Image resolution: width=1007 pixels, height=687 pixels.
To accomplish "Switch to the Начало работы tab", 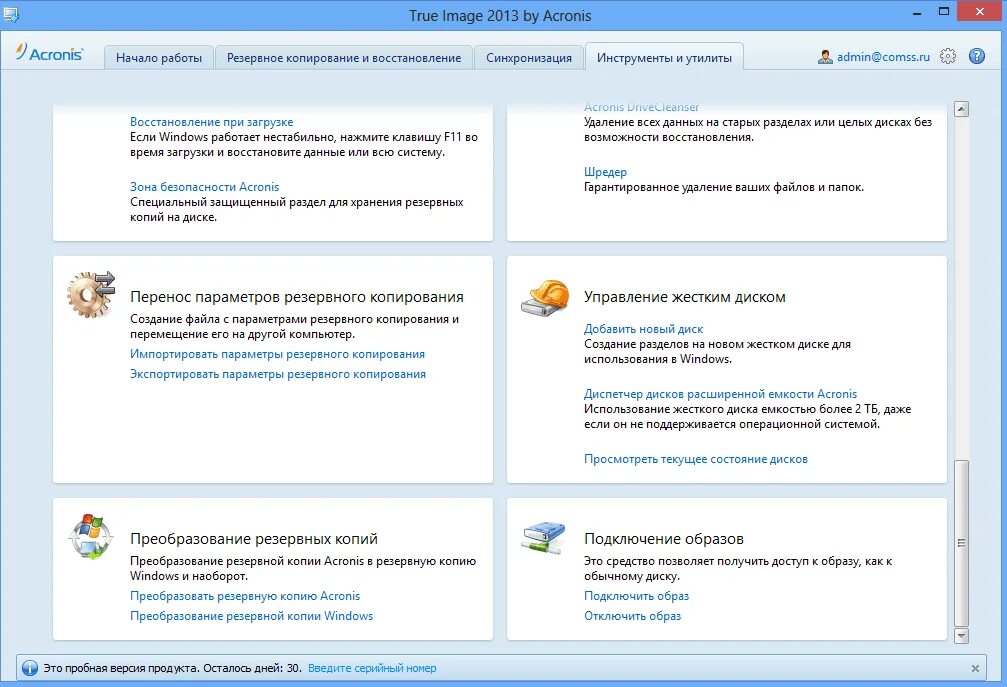I will pos(159,58).
